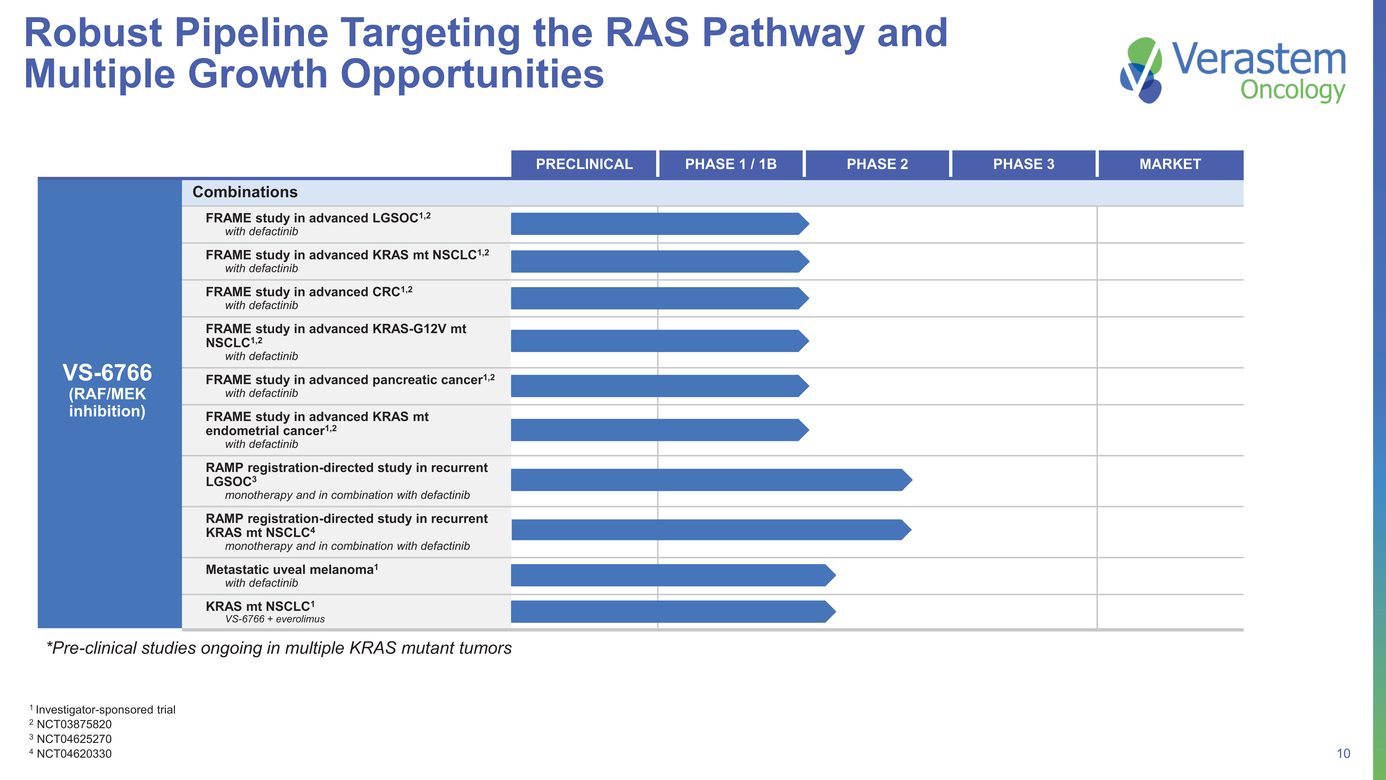Select the PHASE 3 column header
The height and width of the screenshot is (780, 1386).
point(1024,164)
